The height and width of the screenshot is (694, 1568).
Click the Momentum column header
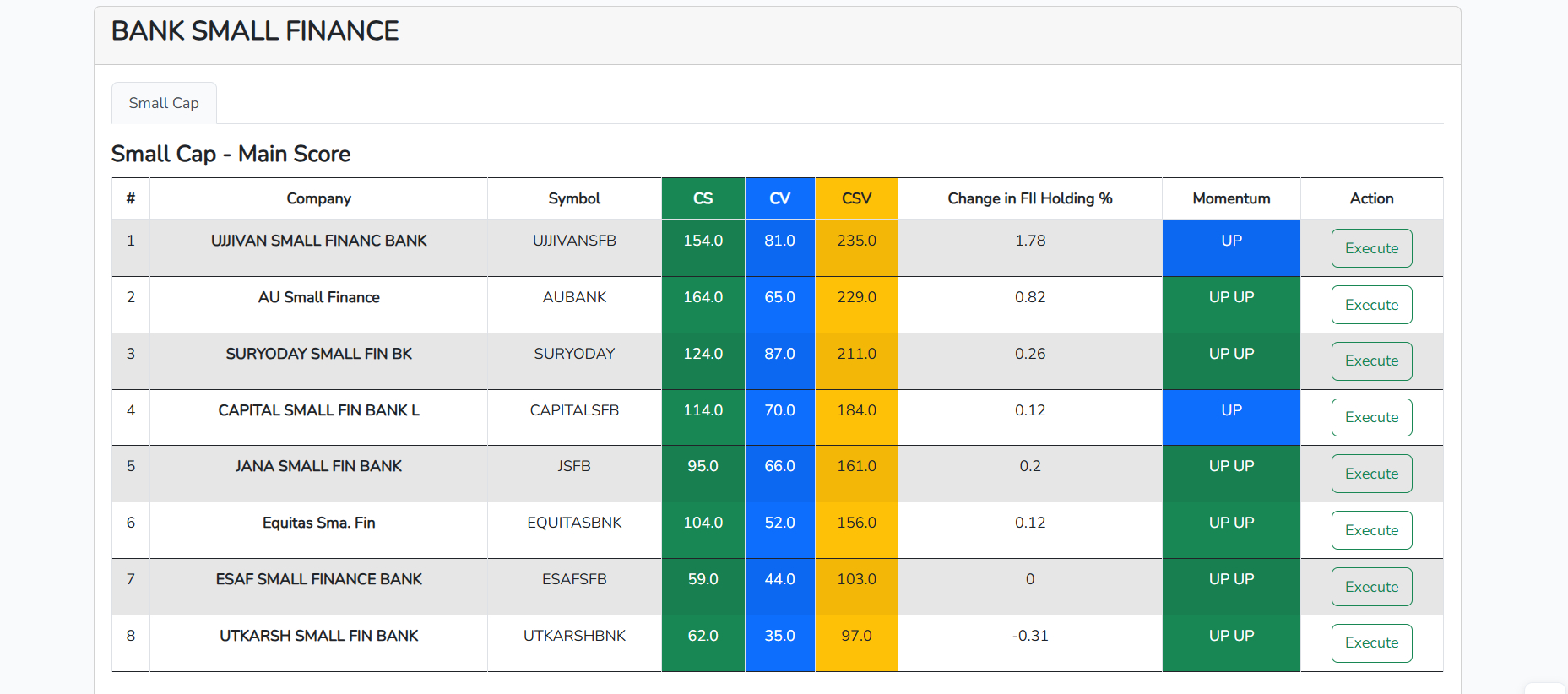point(1231,198)
